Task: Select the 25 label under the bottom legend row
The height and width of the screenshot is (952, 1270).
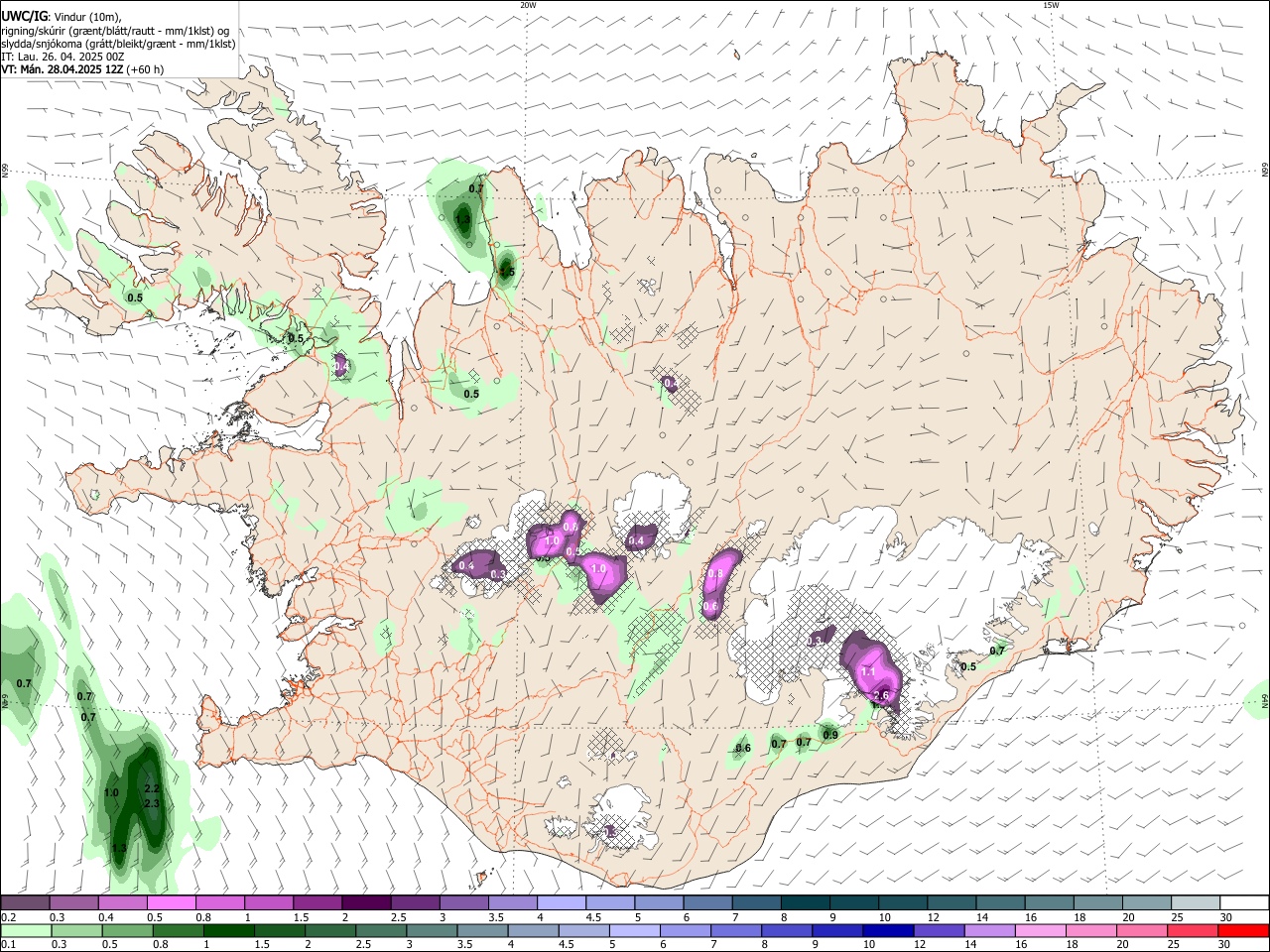Action: [1175, 945]
